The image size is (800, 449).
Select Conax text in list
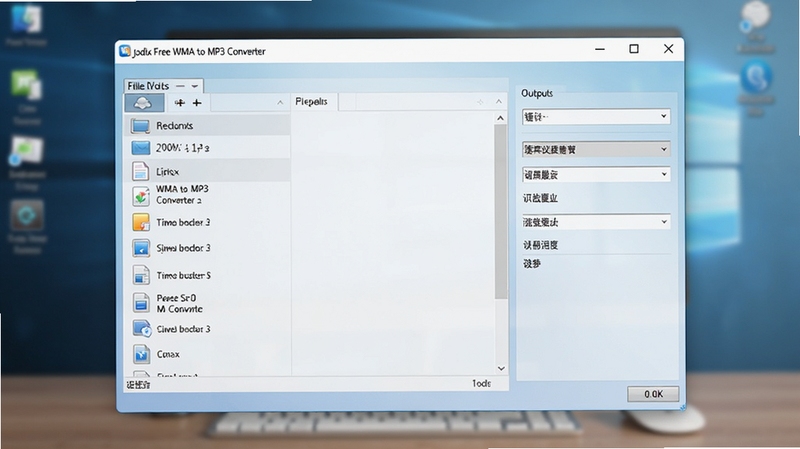click(168, 354)
